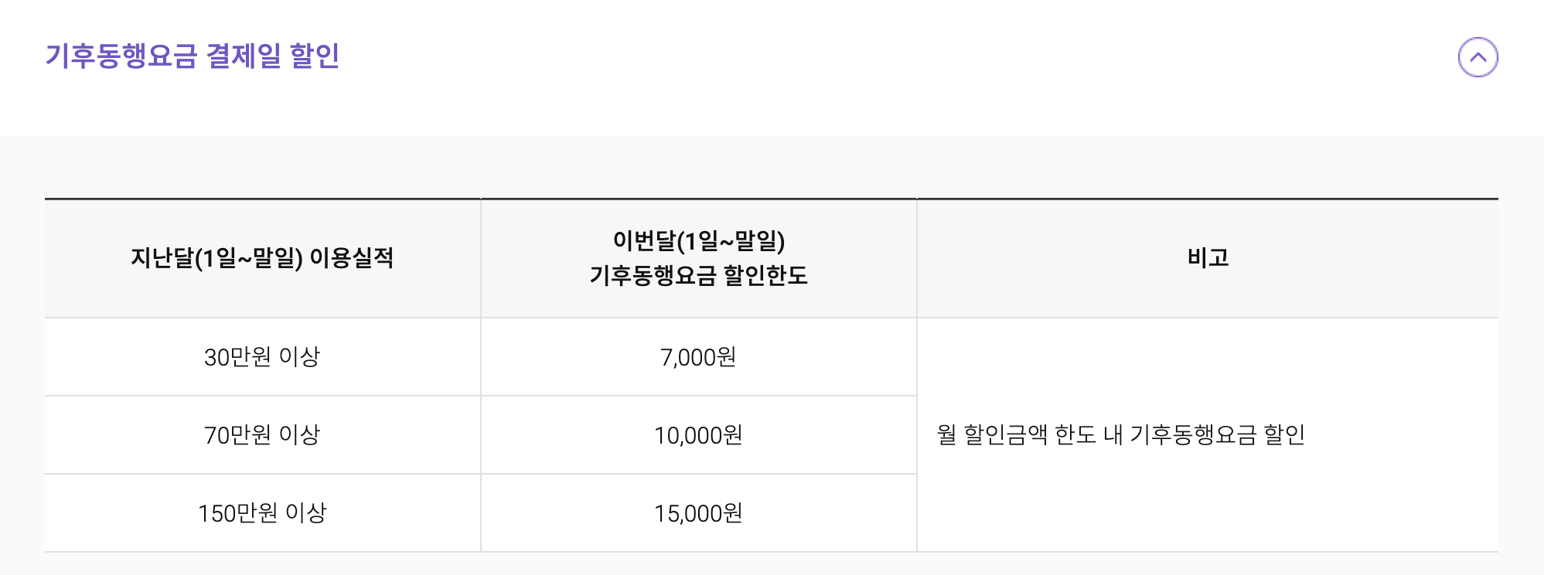The image size is (1568, 575).
Task: Click the first data row of the table
Action: 479,357
